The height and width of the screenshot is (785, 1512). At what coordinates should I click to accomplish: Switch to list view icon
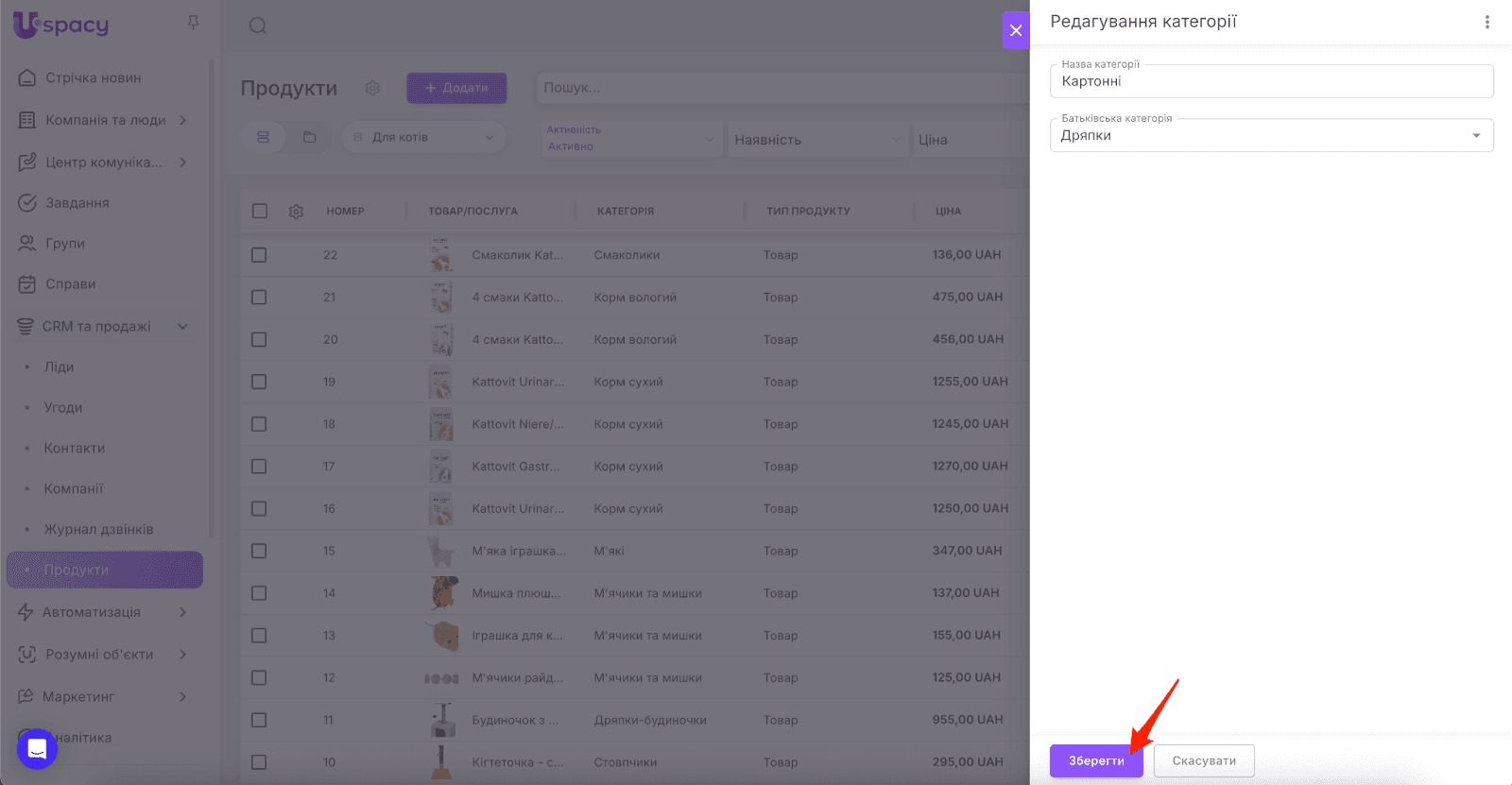264,137
